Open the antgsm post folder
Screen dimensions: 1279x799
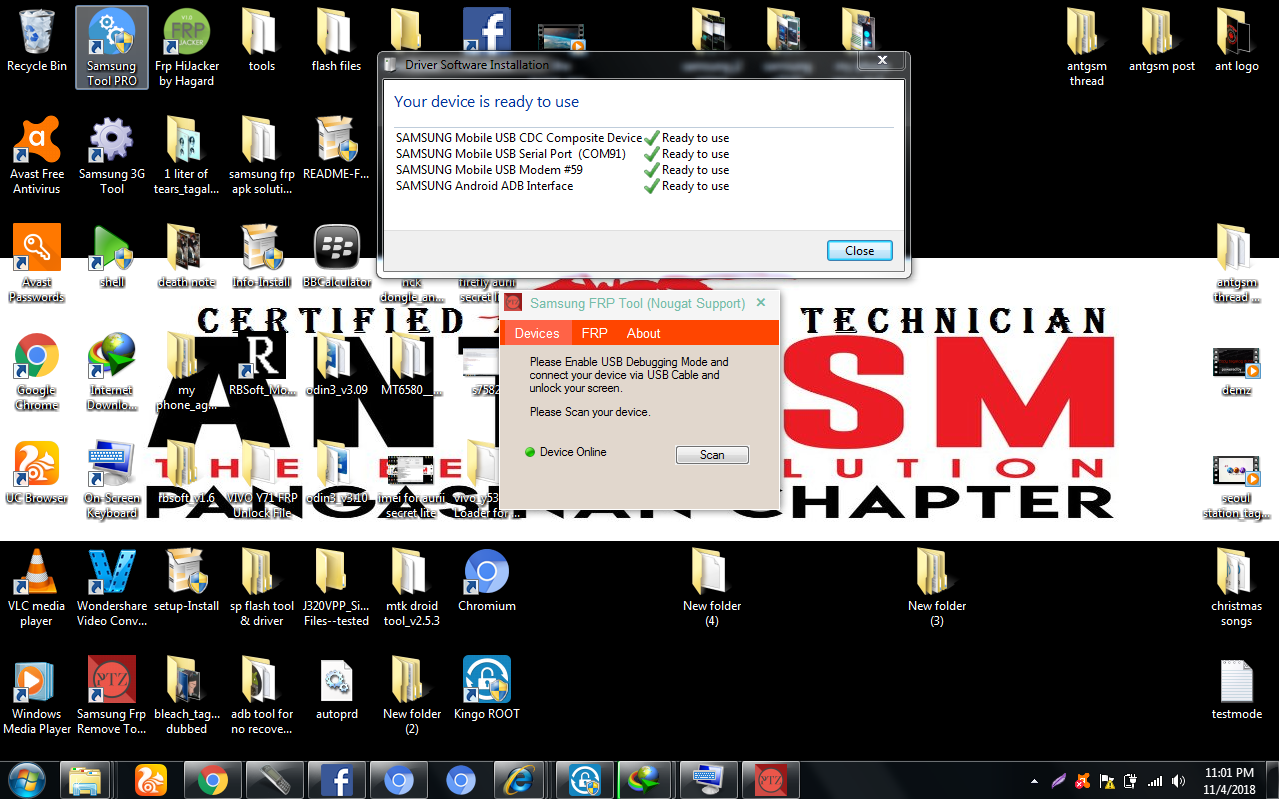[x=1162, y=42]
